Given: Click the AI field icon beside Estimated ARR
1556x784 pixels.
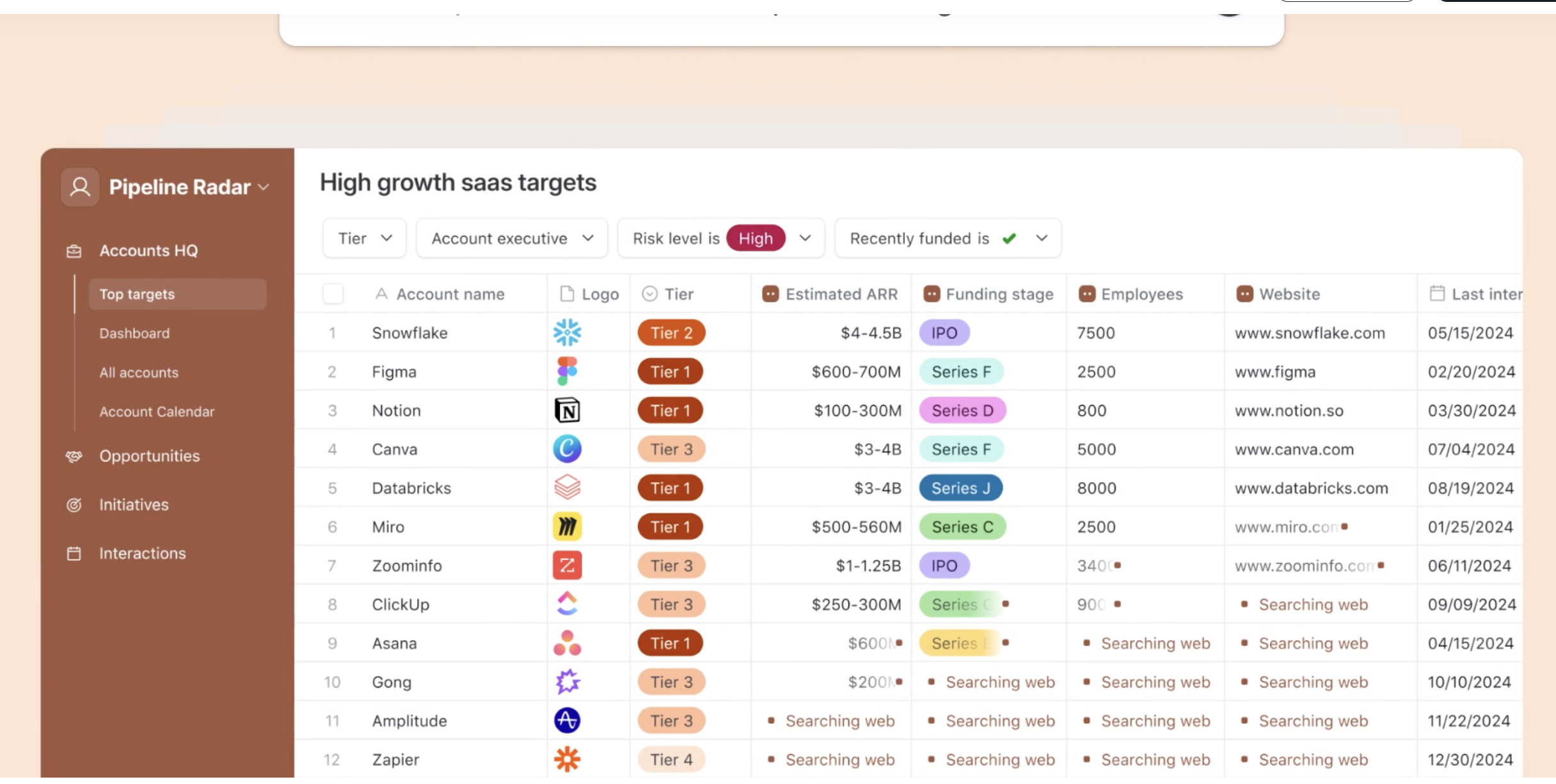Looking at the screenshot, I should pyautogui.click(x=770, y=294).
